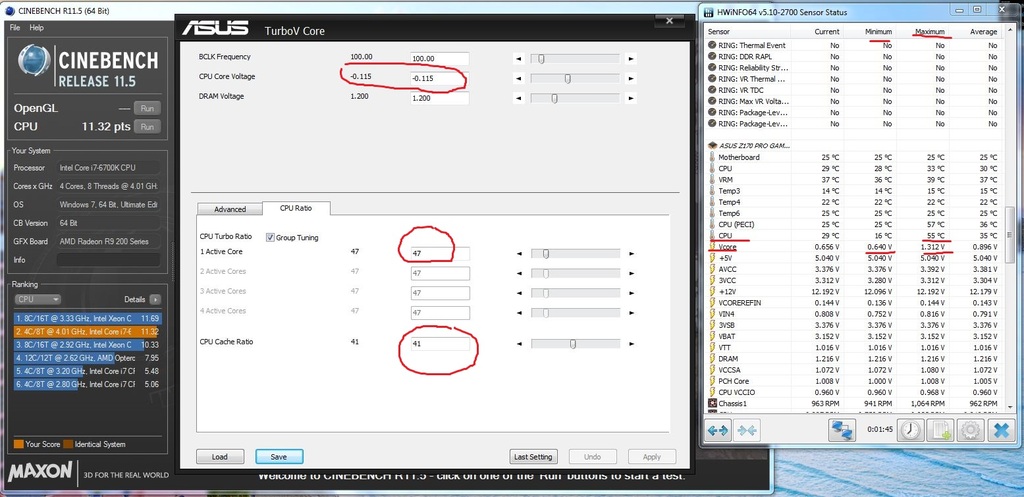Click the blue X icon in HWiNFO toolbar
1024x497 pixels.
(1000, 430)
